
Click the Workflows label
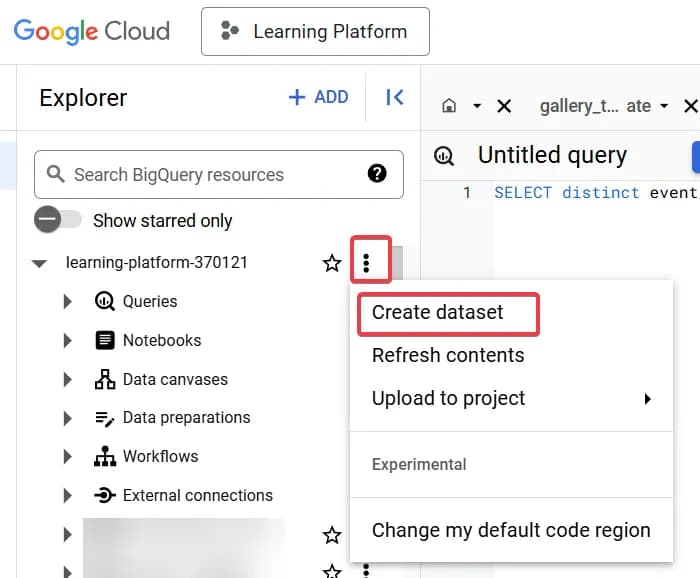pos(161,457)
